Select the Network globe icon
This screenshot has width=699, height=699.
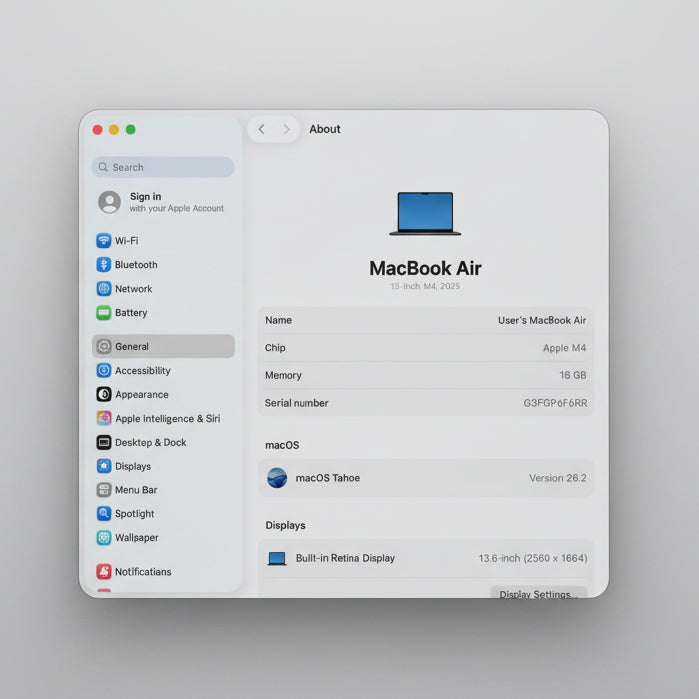(x=103, y=289)
